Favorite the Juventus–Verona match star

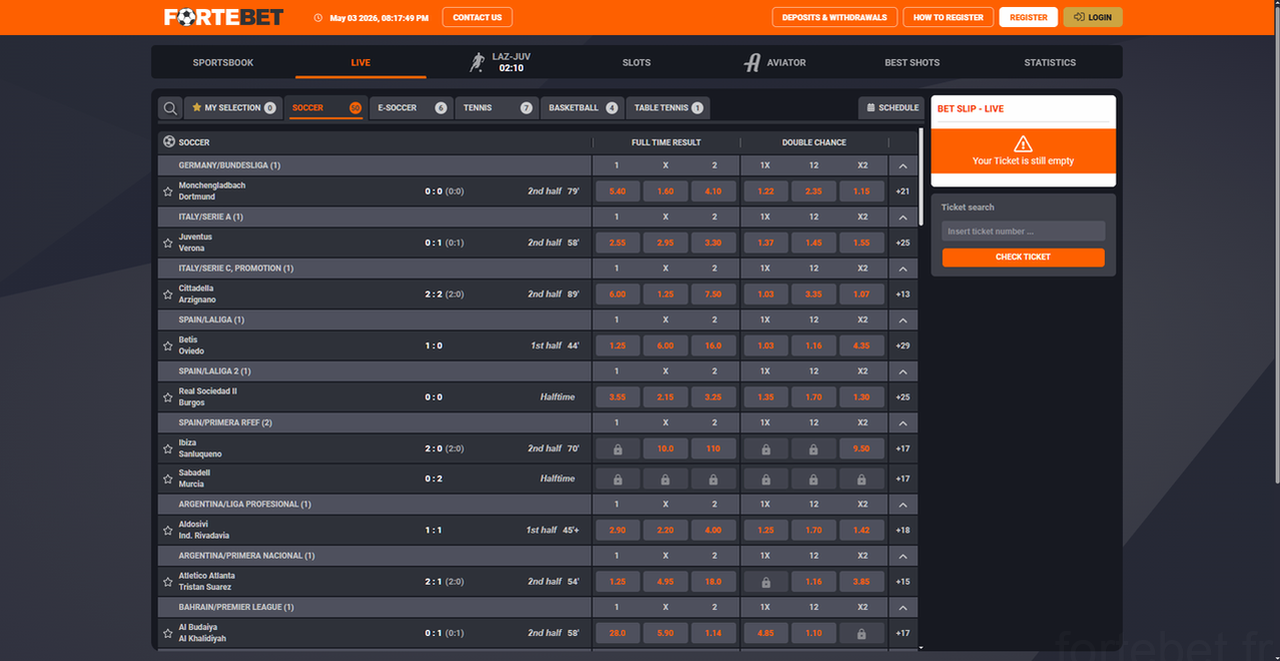(x=168, y=243)
